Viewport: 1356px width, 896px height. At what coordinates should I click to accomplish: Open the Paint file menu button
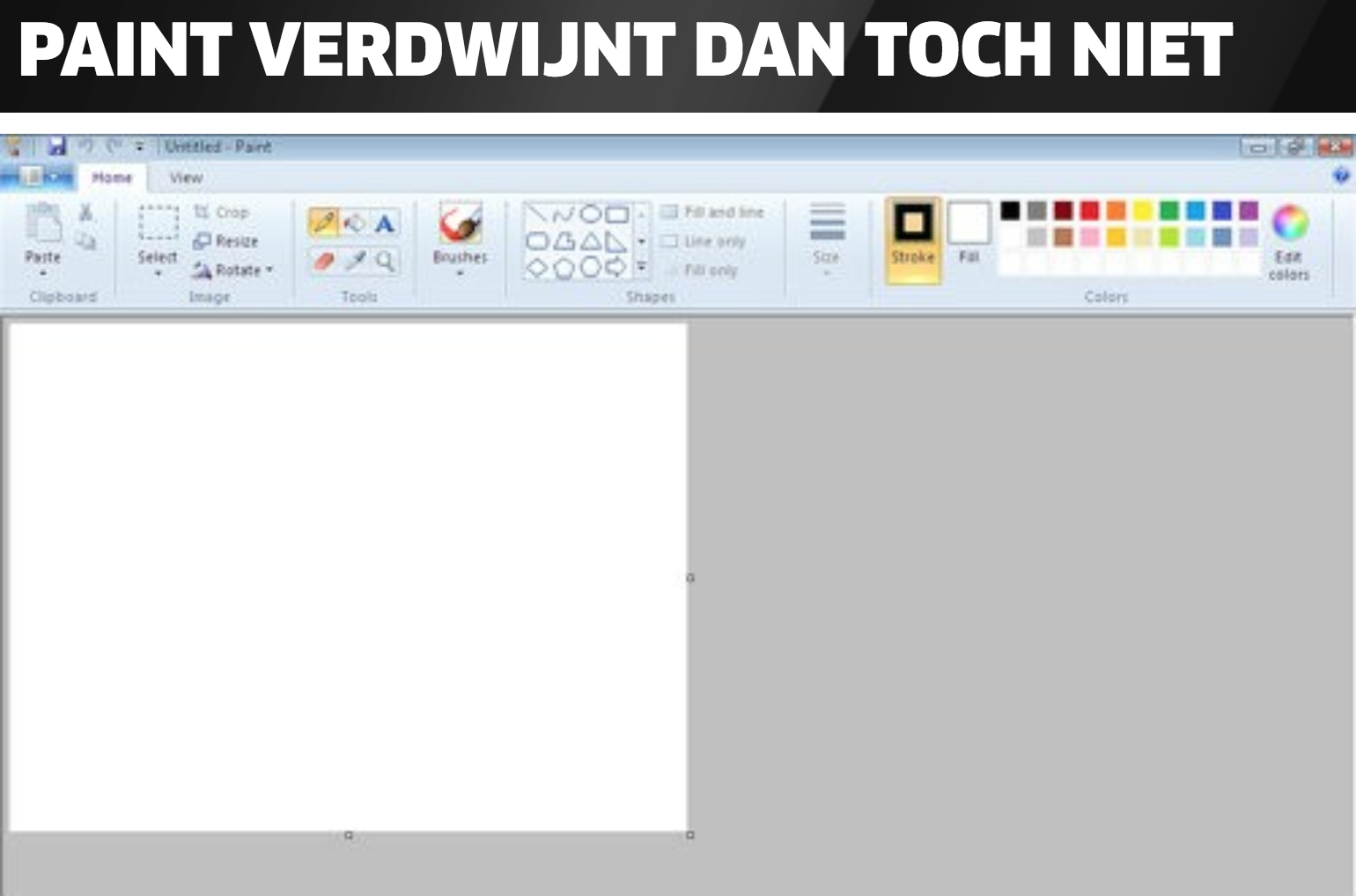(37, 177)
